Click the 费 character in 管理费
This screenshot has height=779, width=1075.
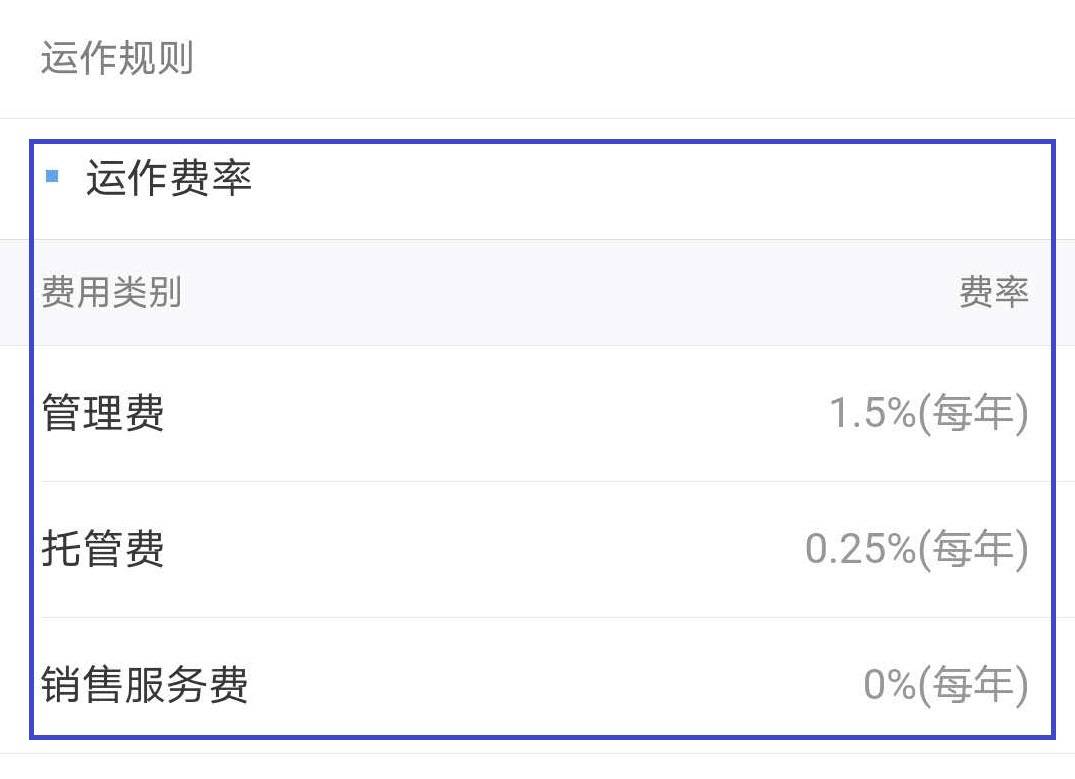point(145,413)
